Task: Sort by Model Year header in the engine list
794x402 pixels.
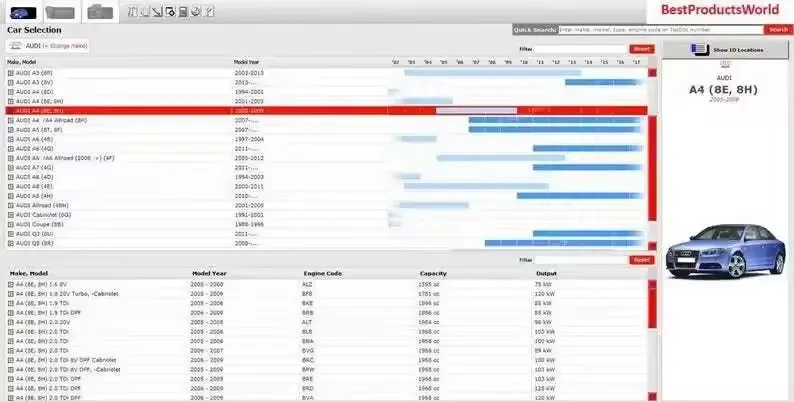Action: 209,273
